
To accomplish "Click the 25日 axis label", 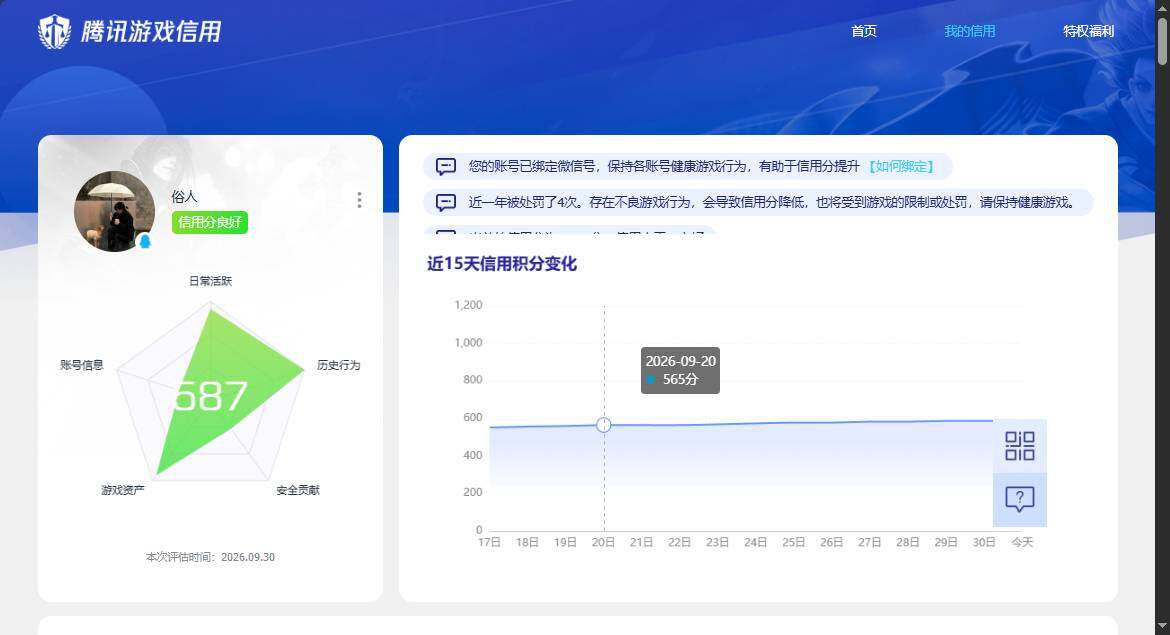I will click(793, 542).
